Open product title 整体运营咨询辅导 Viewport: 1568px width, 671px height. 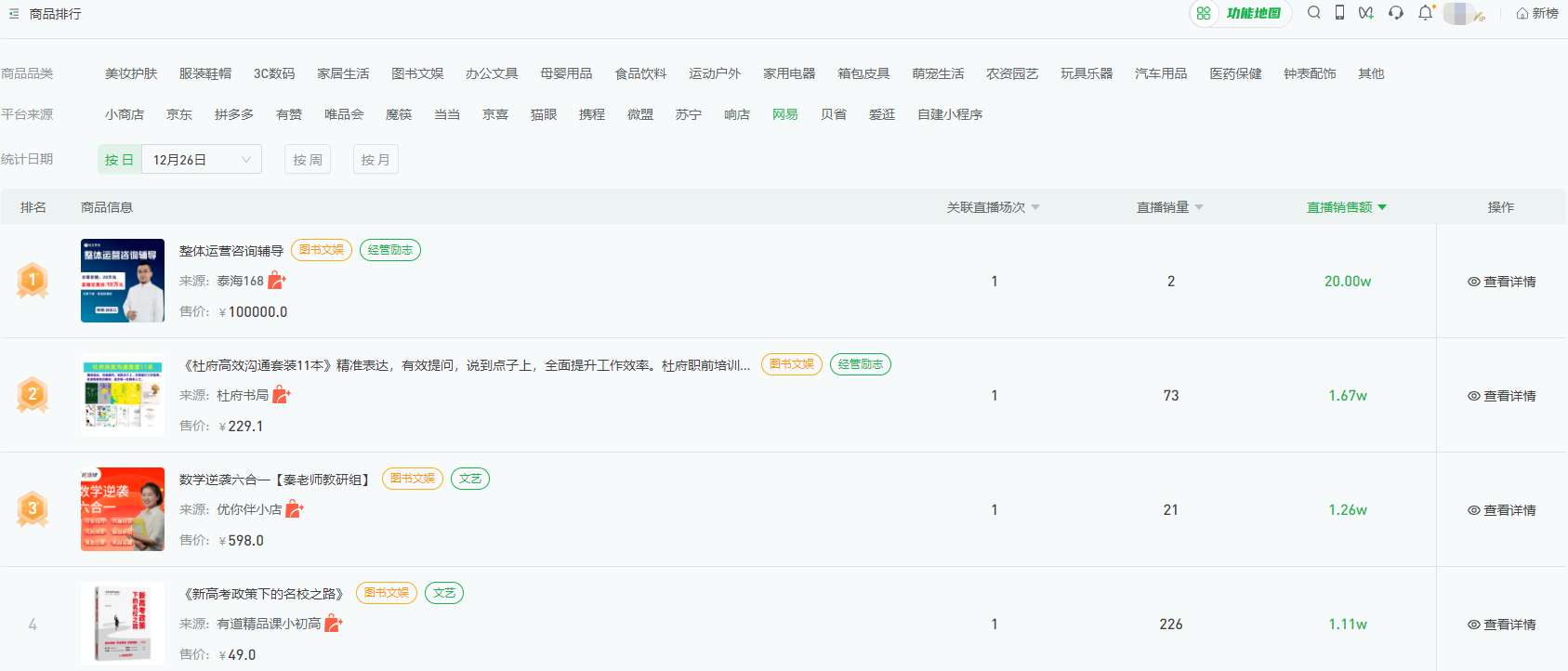click(231, 251)
